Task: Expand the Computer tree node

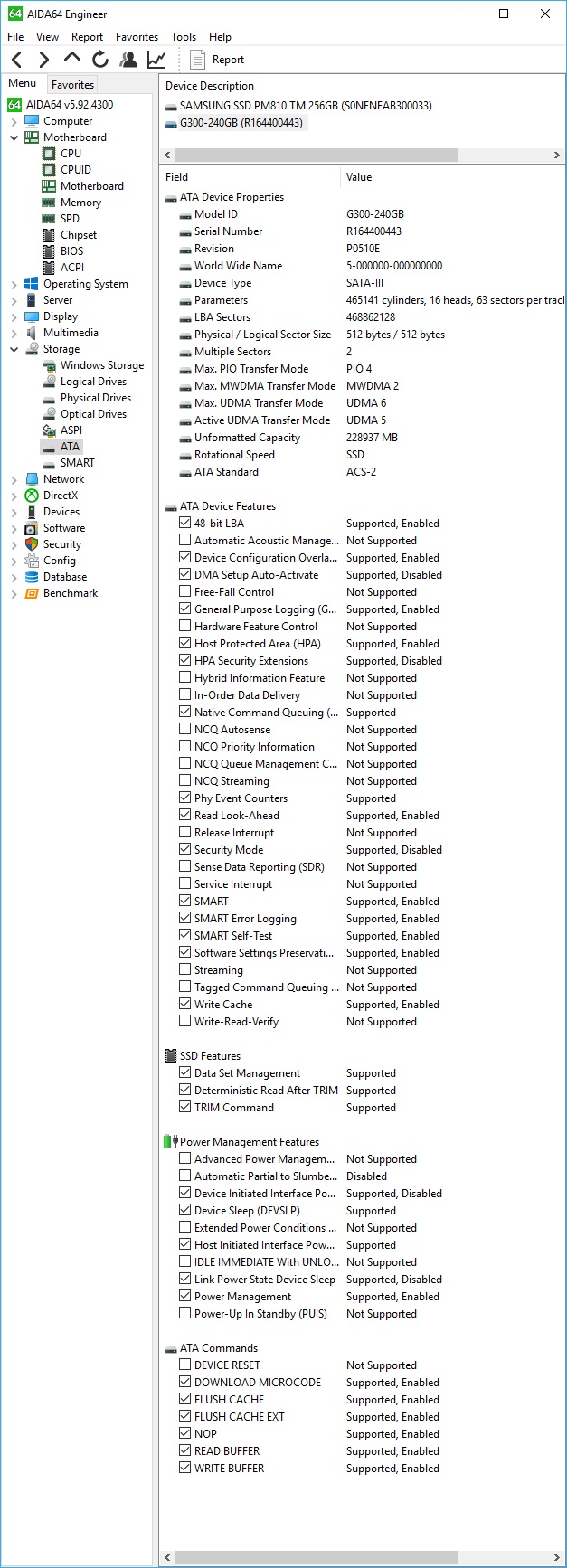Action: point(14,121)
